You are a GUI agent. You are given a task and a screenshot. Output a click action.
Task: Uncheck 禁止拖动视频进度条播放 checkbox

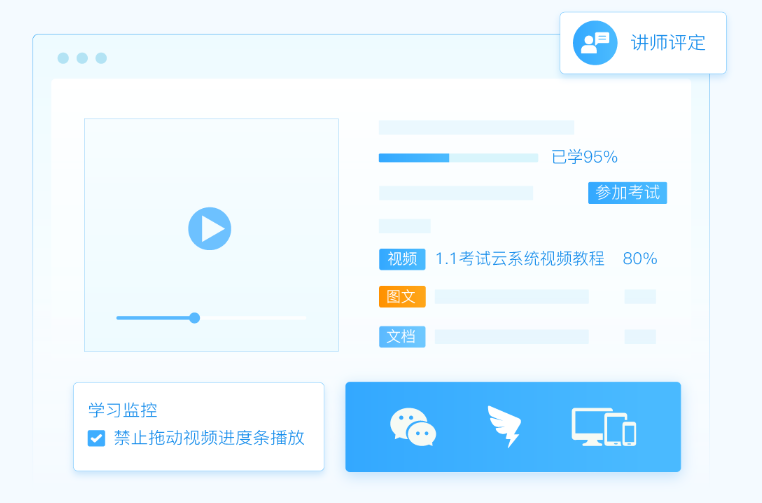[x=96, y=438]
